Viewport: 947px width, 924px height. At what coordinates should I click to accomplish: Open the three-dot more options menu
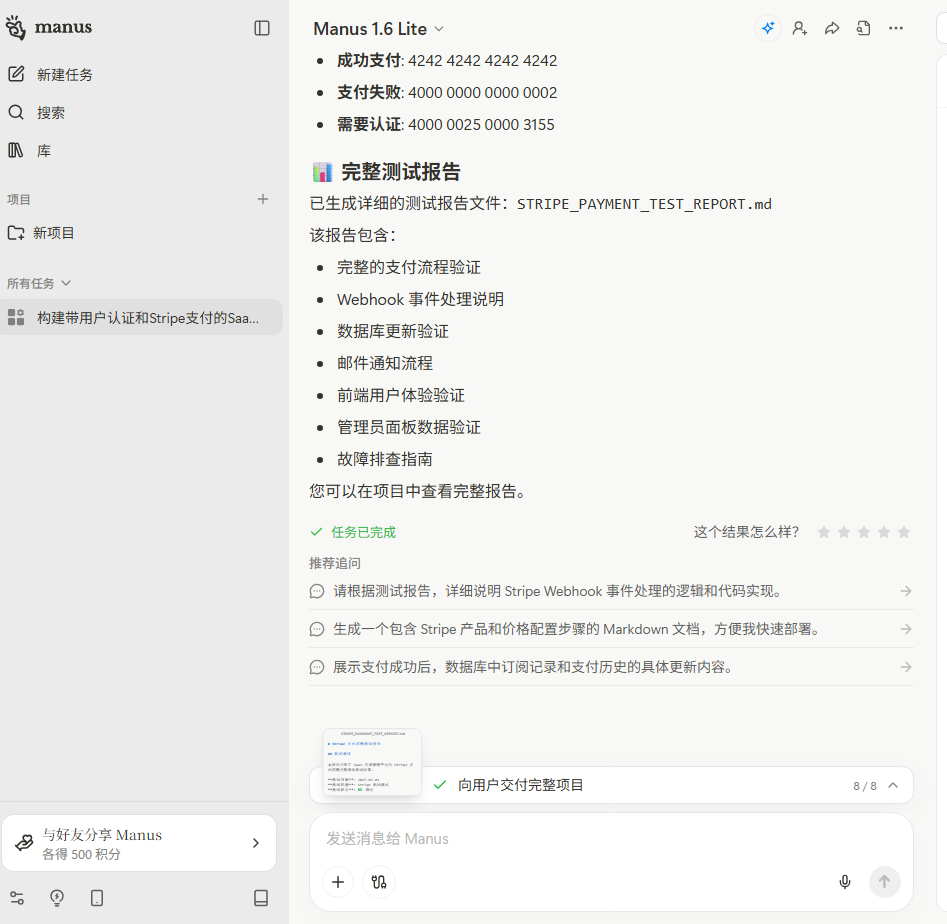coord(896,29)
